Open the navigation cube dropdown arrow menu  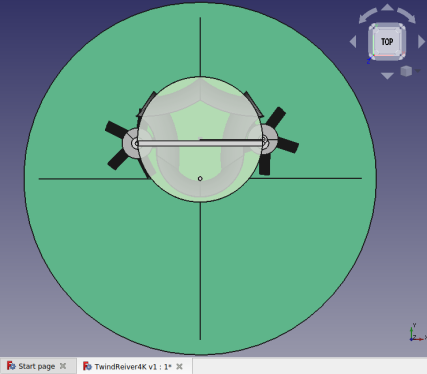(x=418, y=71)
